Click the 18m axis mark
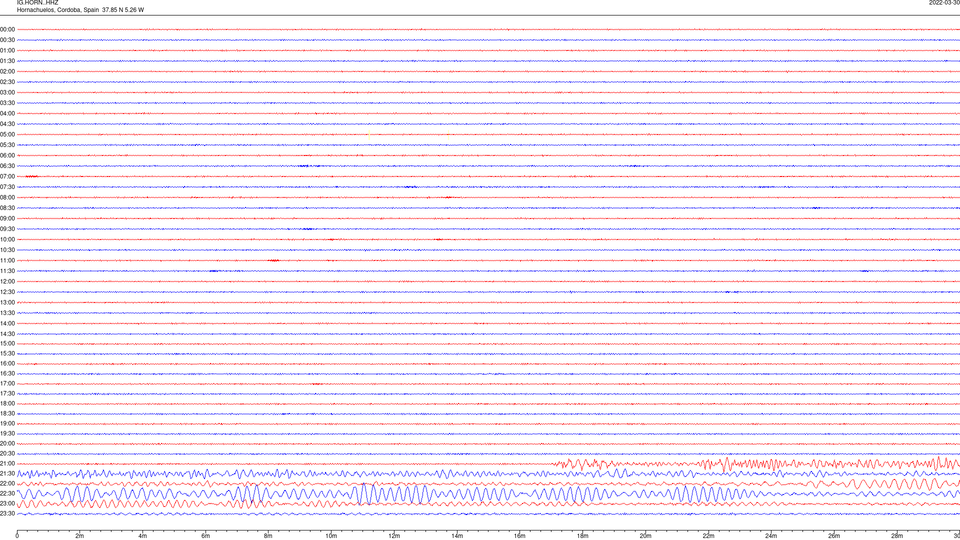Screen dimensions: 960x540 tap(583, 536)
